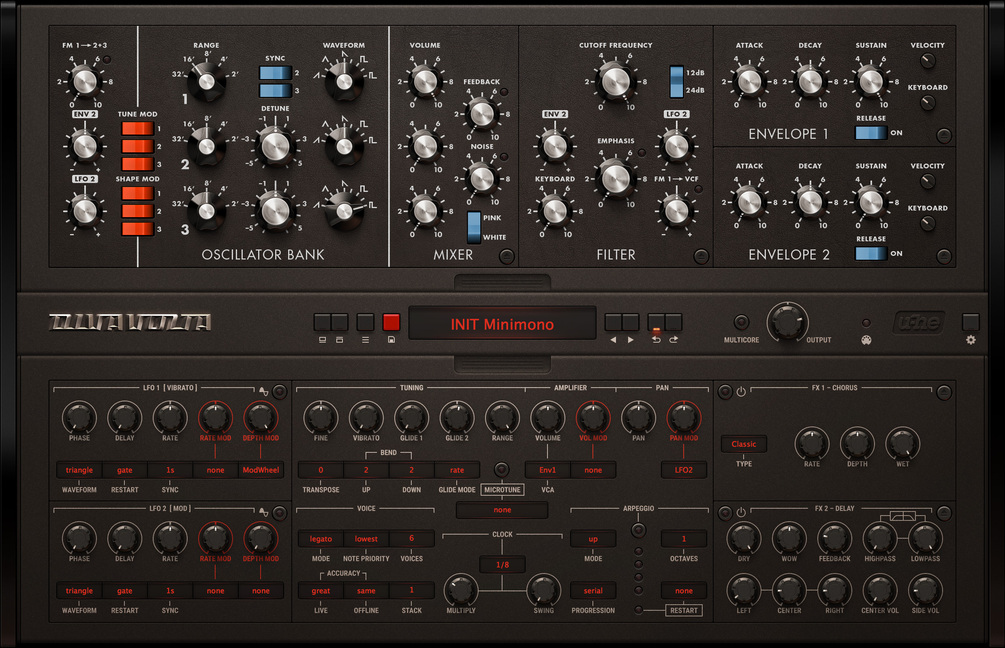This screenshot has height=648, width=1005.
Task: Enable the Multicore button
Action: click(x=741, y=322)
